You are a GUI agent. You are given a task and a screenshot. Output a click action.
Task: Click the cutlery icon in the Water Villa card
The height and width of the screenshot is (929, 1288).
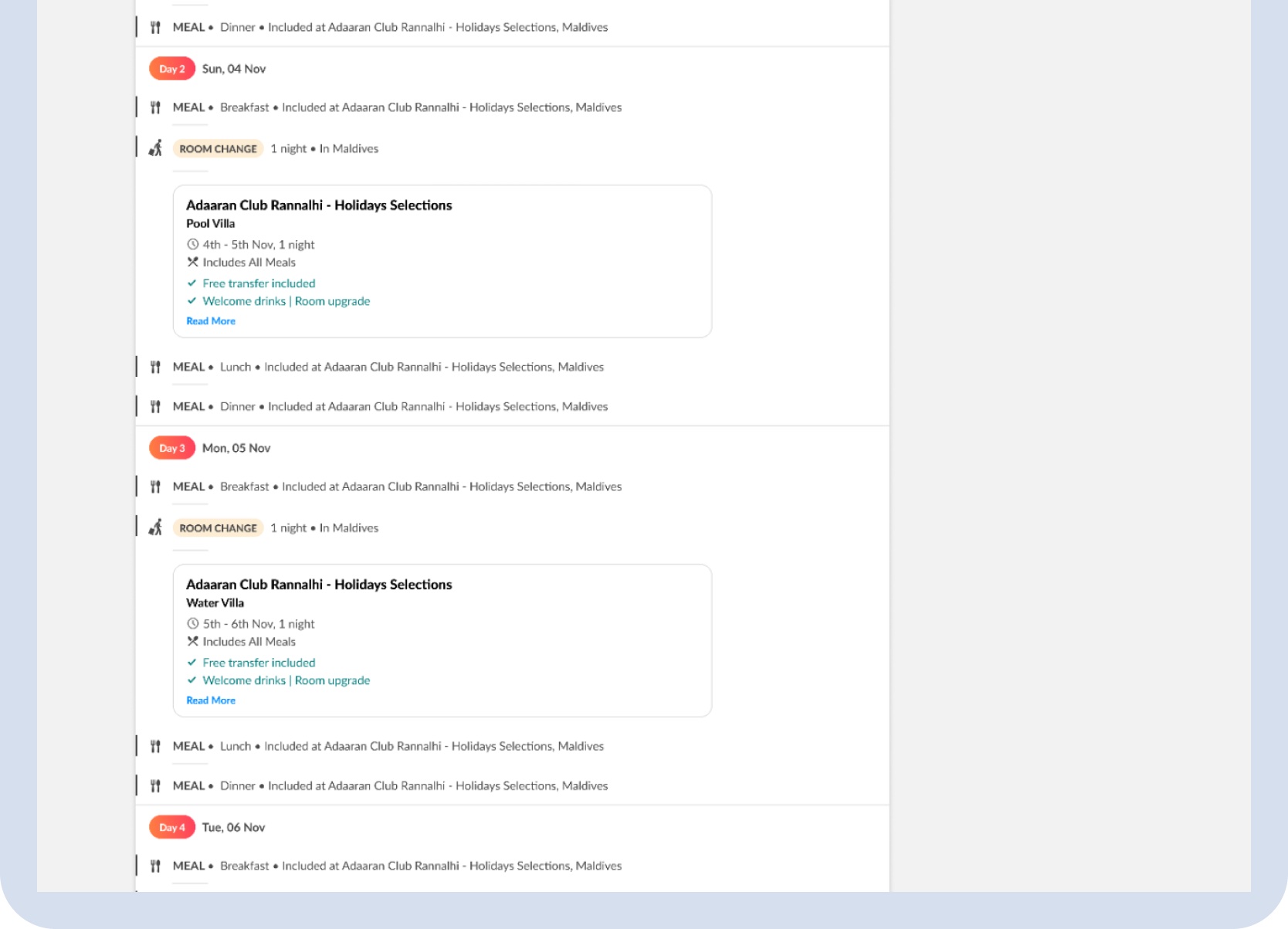[x=193, y=642]
